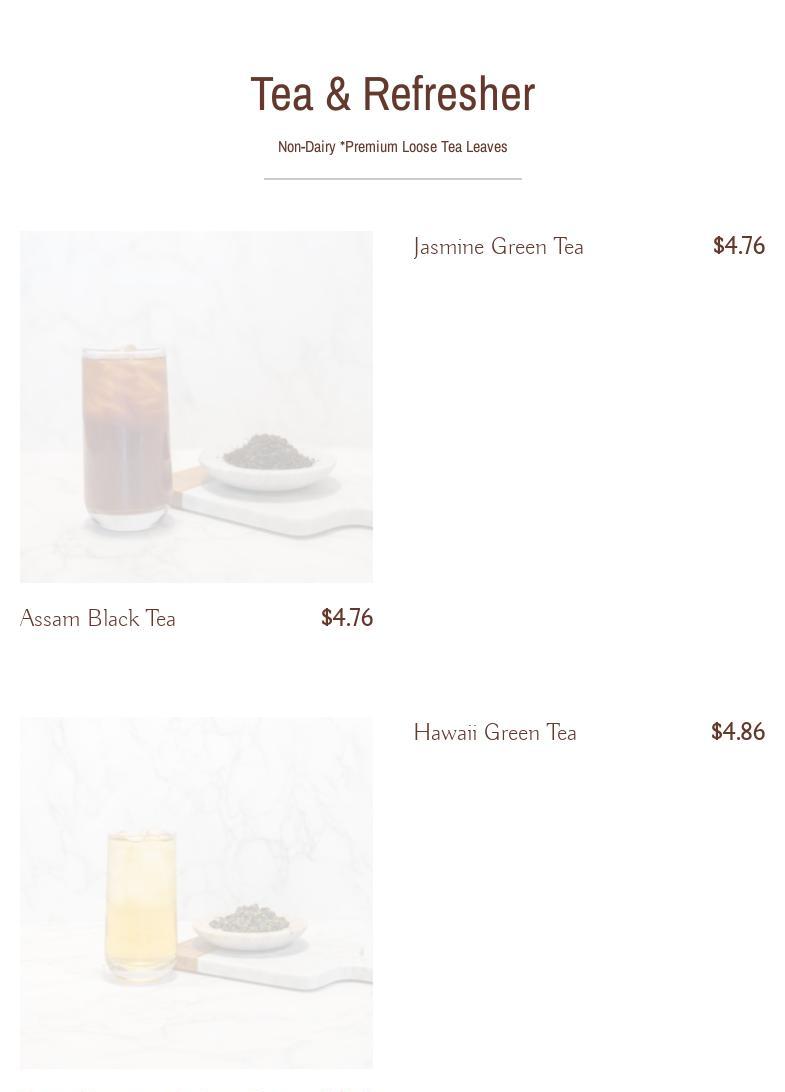Click the Non-Dairy Premium Loose Tea Leaves subtitle

pyautogui.click(x=393, y=147)
